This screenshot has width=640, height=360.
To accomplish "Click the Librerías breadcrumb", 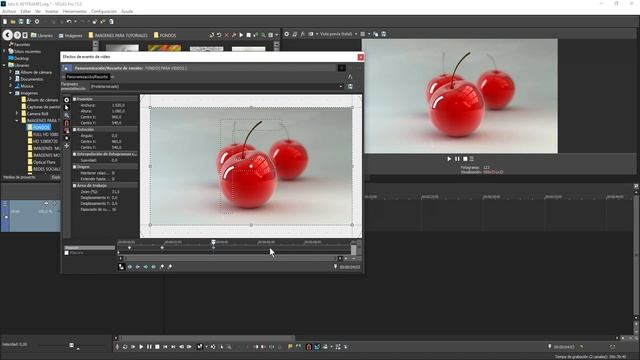I will point(42,36).
